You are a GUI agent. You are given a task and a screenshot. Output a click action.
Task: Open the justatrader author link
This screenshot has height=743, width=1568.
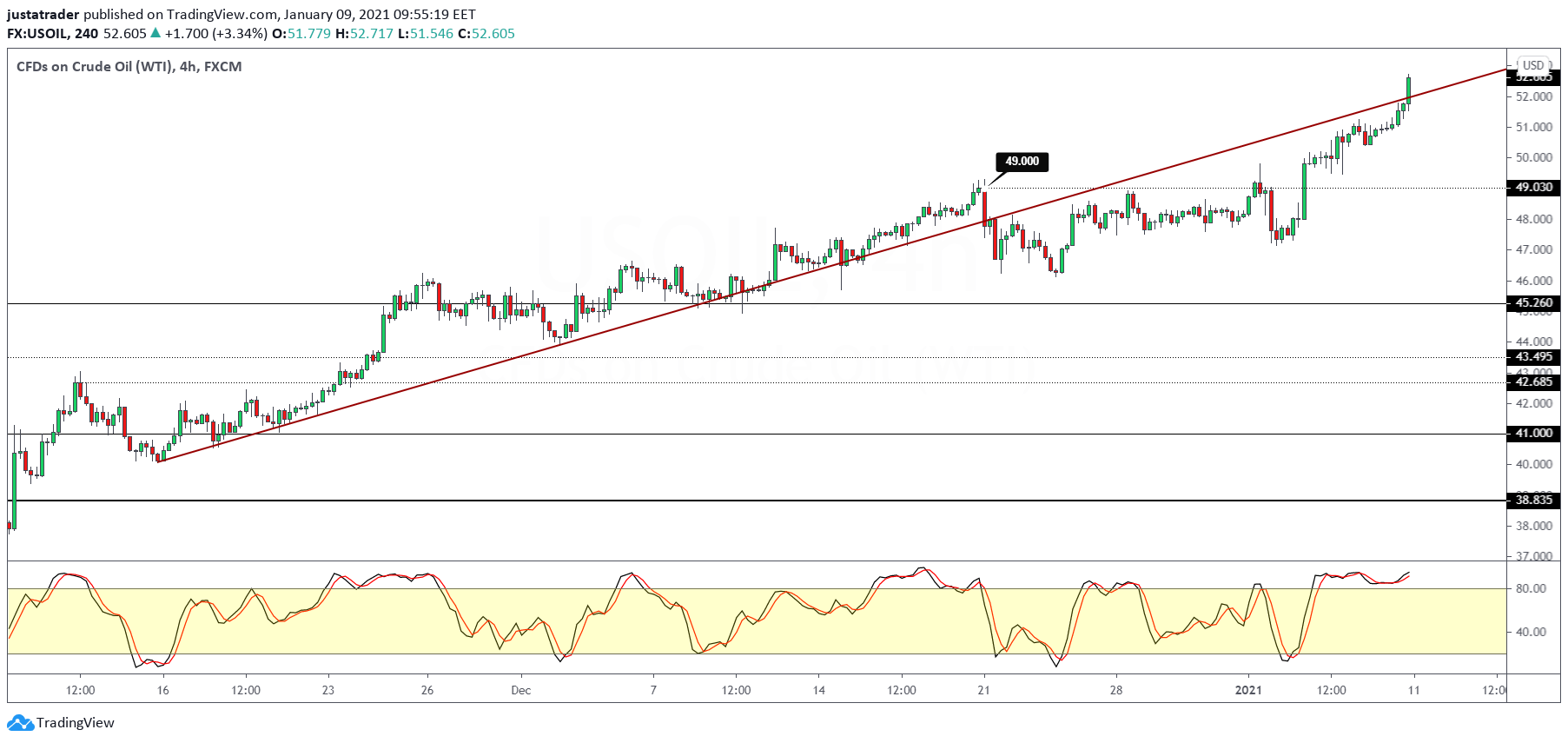point(43,14)
